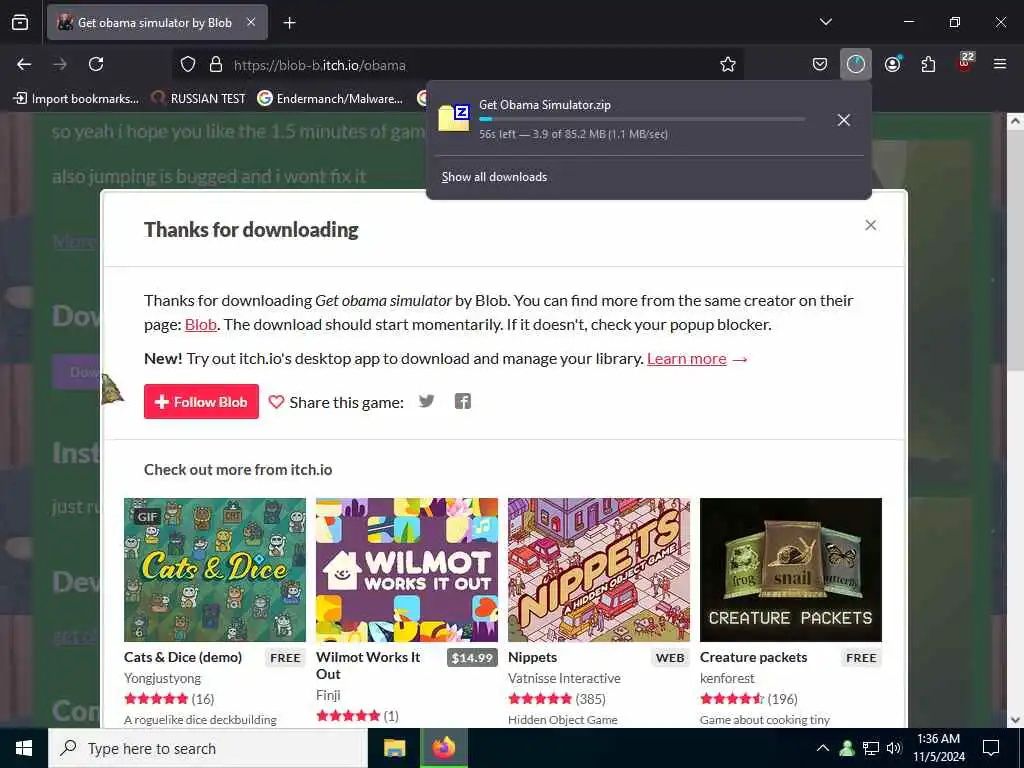
Task: Click the forward navigation arrow
Action: click(x=60, y=64)
